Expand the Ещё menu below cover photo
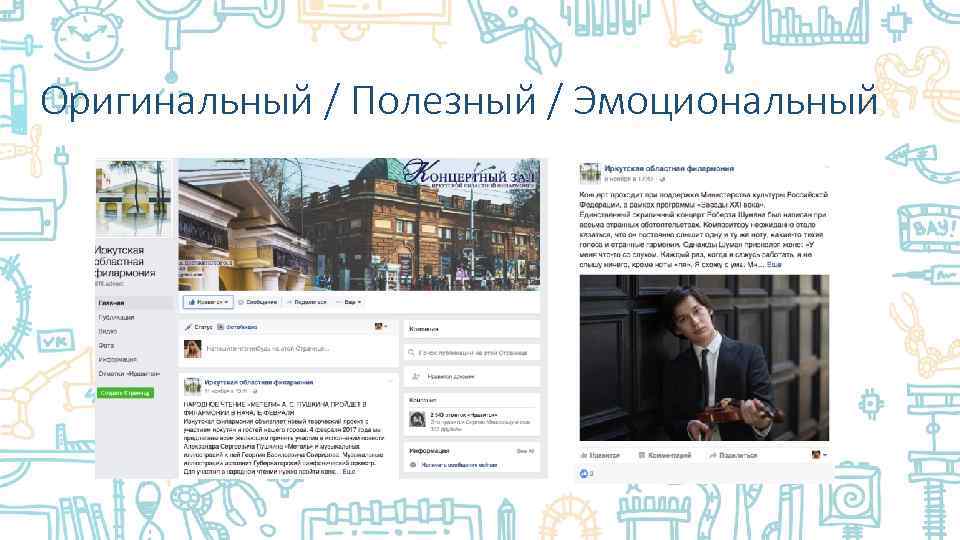Image resolution: width=960 pixels, height=540 pixels. tap(349, 302)
